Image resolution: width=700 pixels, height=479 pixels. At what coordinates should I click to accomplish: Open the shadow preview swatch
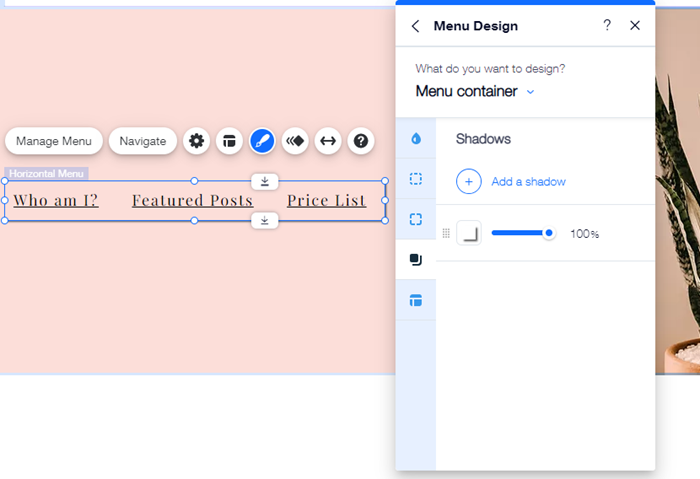(x=469, y=233)
